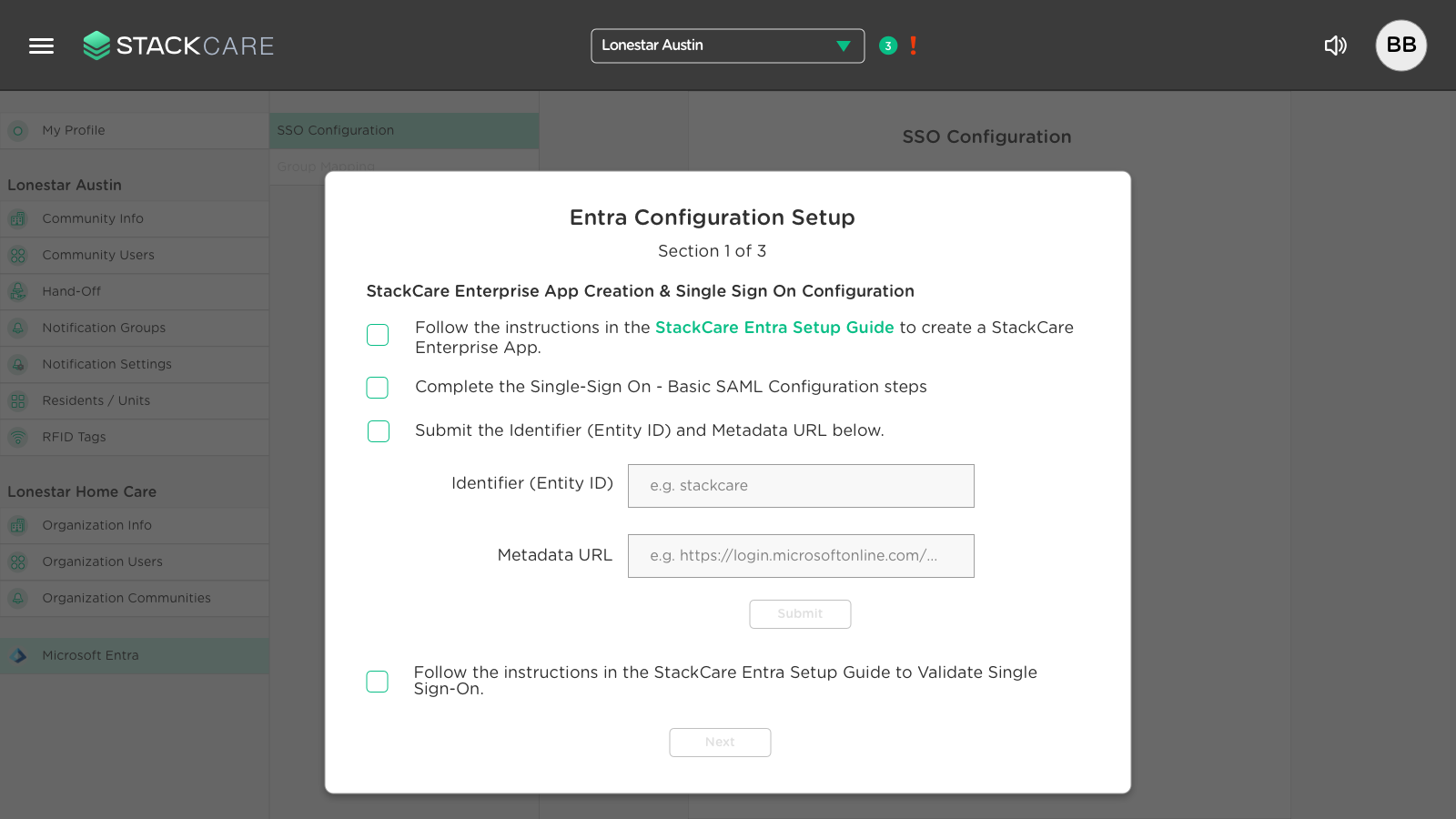Click the Community Info icon
Viewport: 1456px width, 819px height.
tap(18, 219)
